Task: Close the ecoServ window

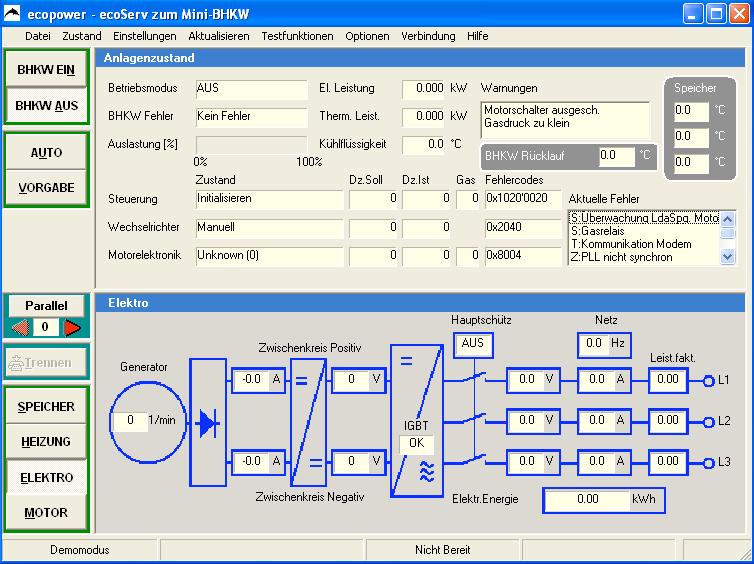Action: point(739,14)
